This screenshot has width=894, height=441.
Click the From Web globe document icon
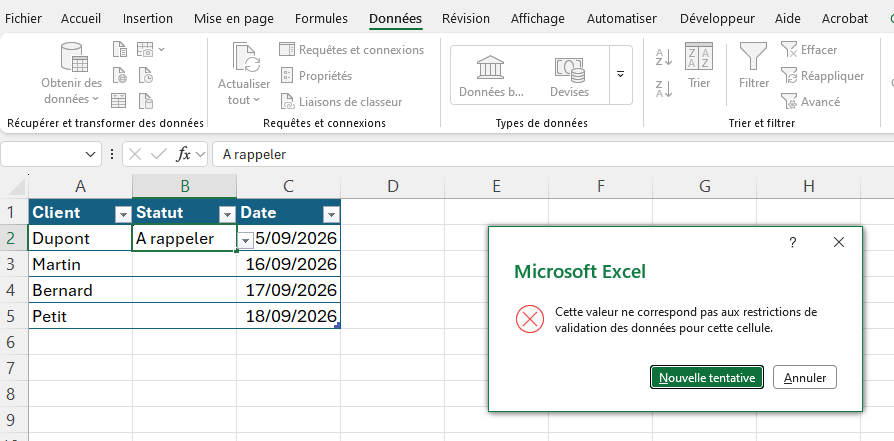(120, 75)
